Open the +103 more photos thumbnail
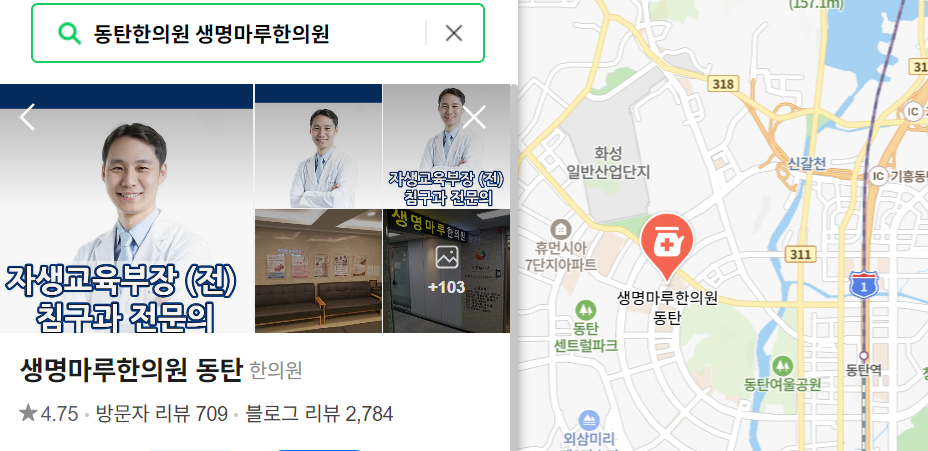 point(446,271)
